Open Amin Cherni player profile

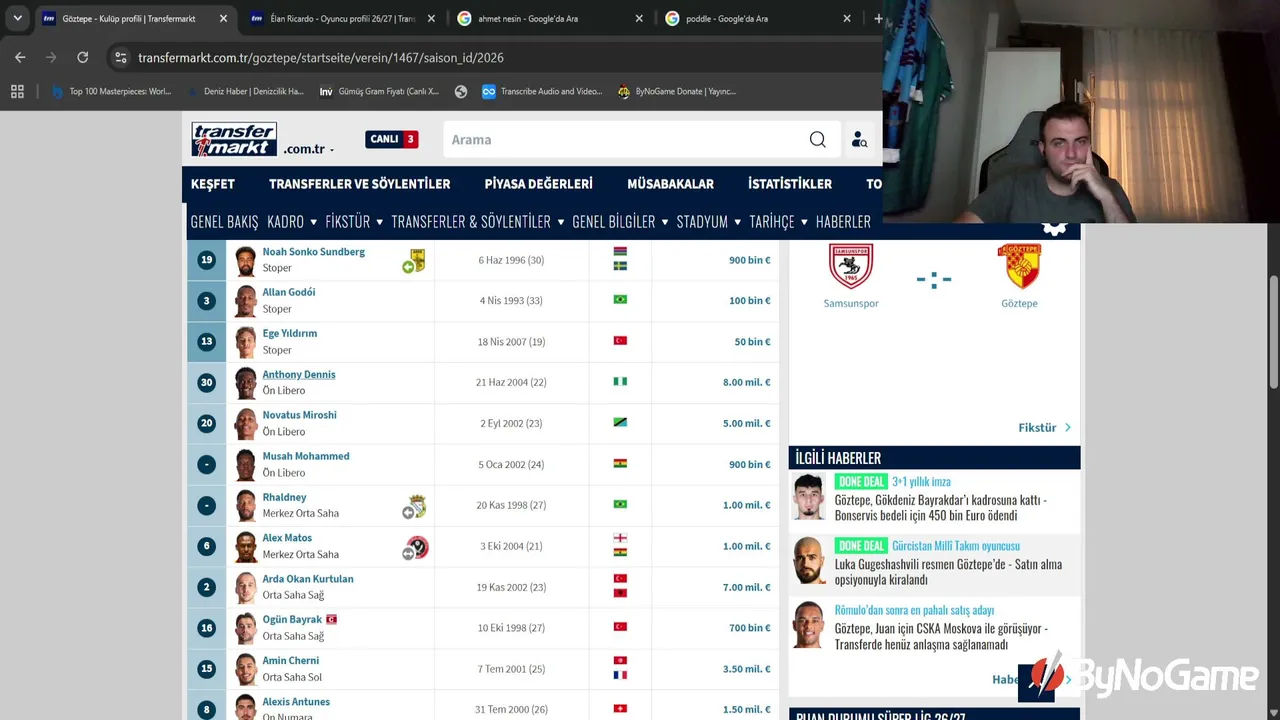click(x=291, y=661)
